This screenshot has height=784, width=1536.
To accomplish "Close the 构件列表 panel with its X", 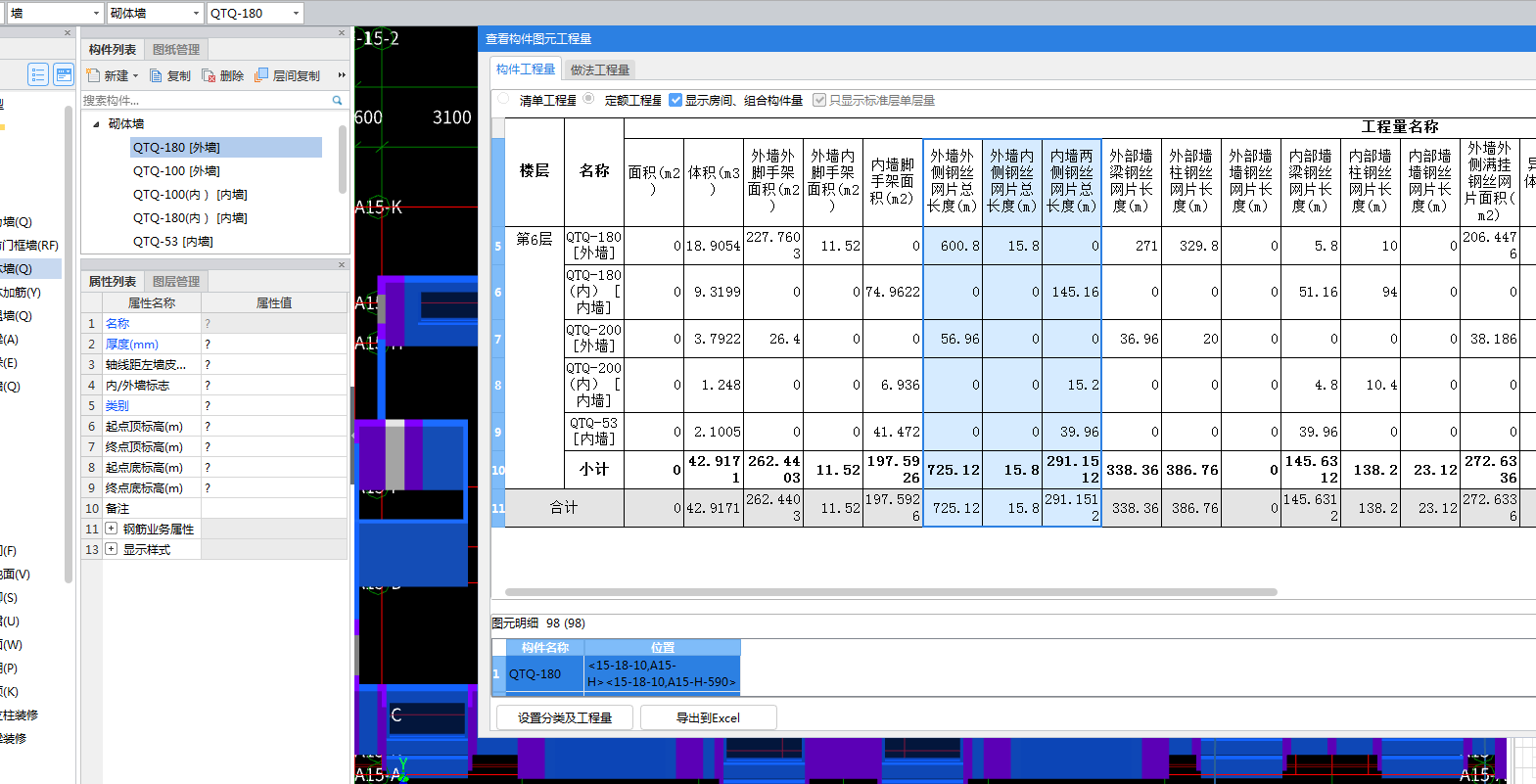I will 342,33.
